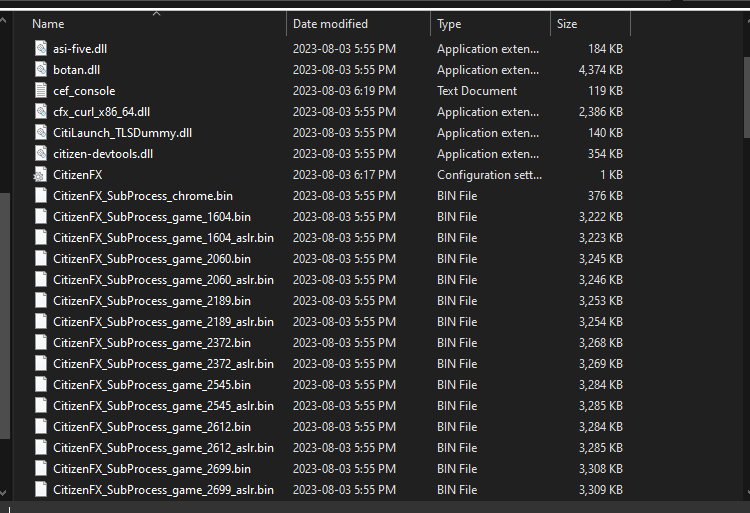Click the citizen-devtools.dll file icon
This screenshot has width=750, height=513.
pos(41,154)
